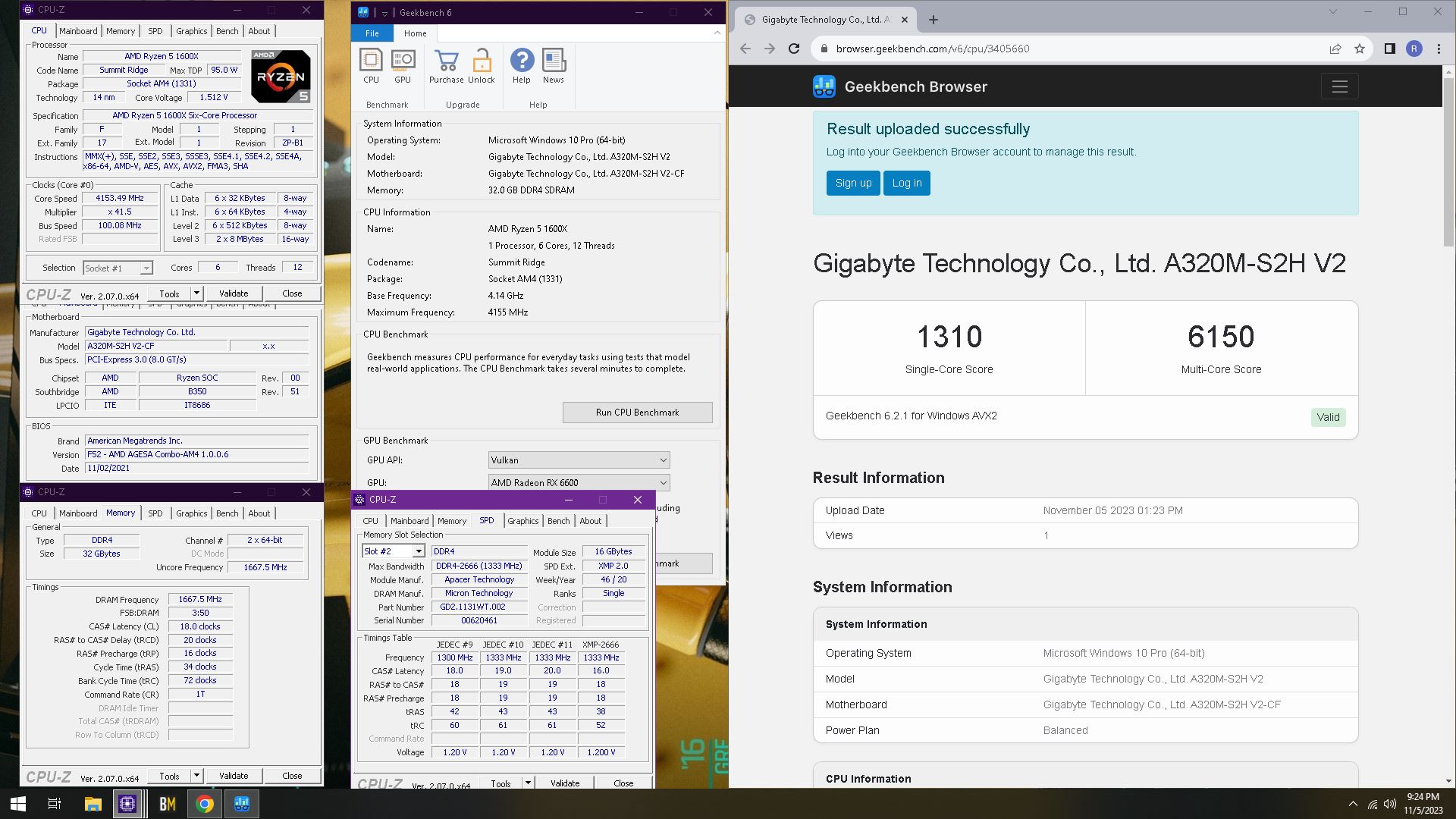
Task: Click the 6150 Multi-Core Score value
Action: (x=1221, y=337)
